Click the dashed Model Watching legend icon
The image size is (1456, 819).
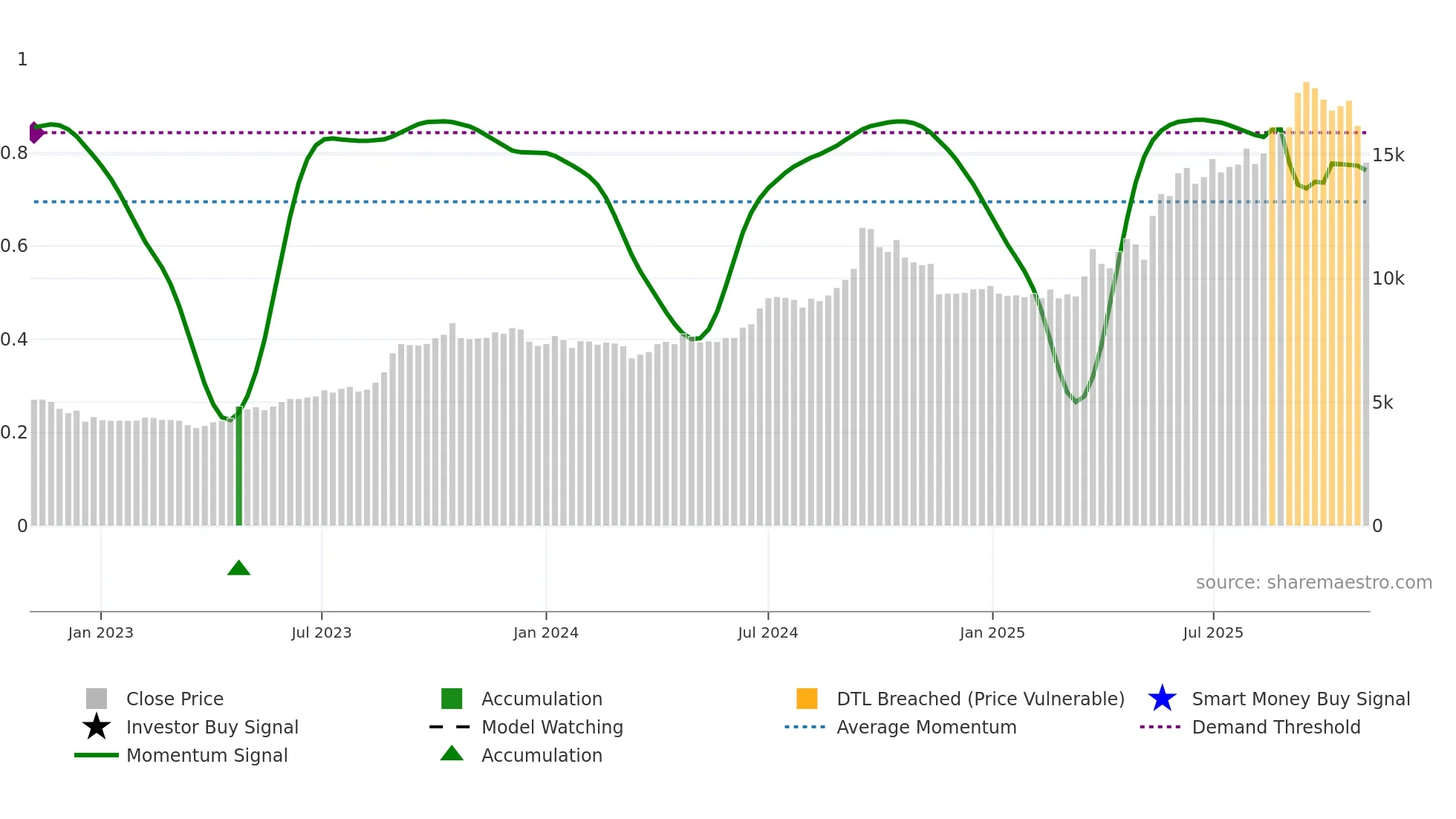coord(450,727)
